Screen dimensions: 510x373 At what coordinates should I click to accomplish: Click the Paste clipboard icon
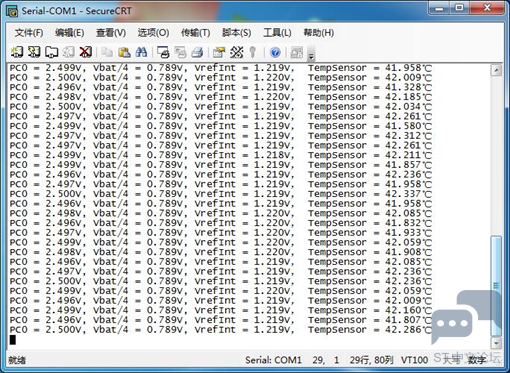coord(124,52)
